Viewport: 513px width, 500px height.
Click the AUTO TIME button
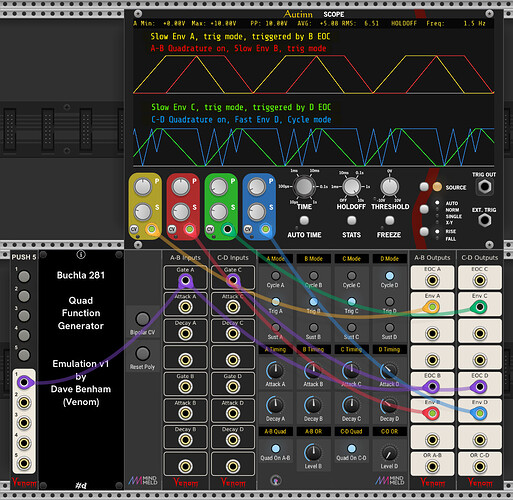coord(304,220)
